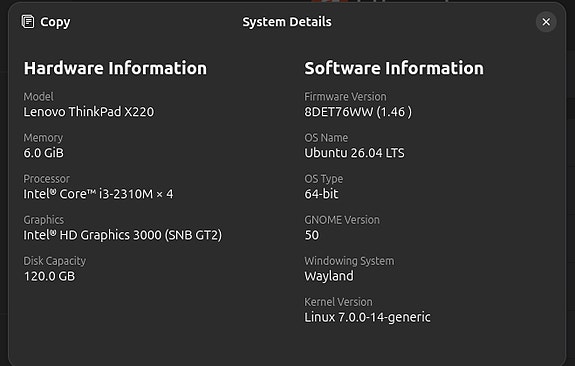Click the GNOME version 50 value

click(x=312, y=235)
